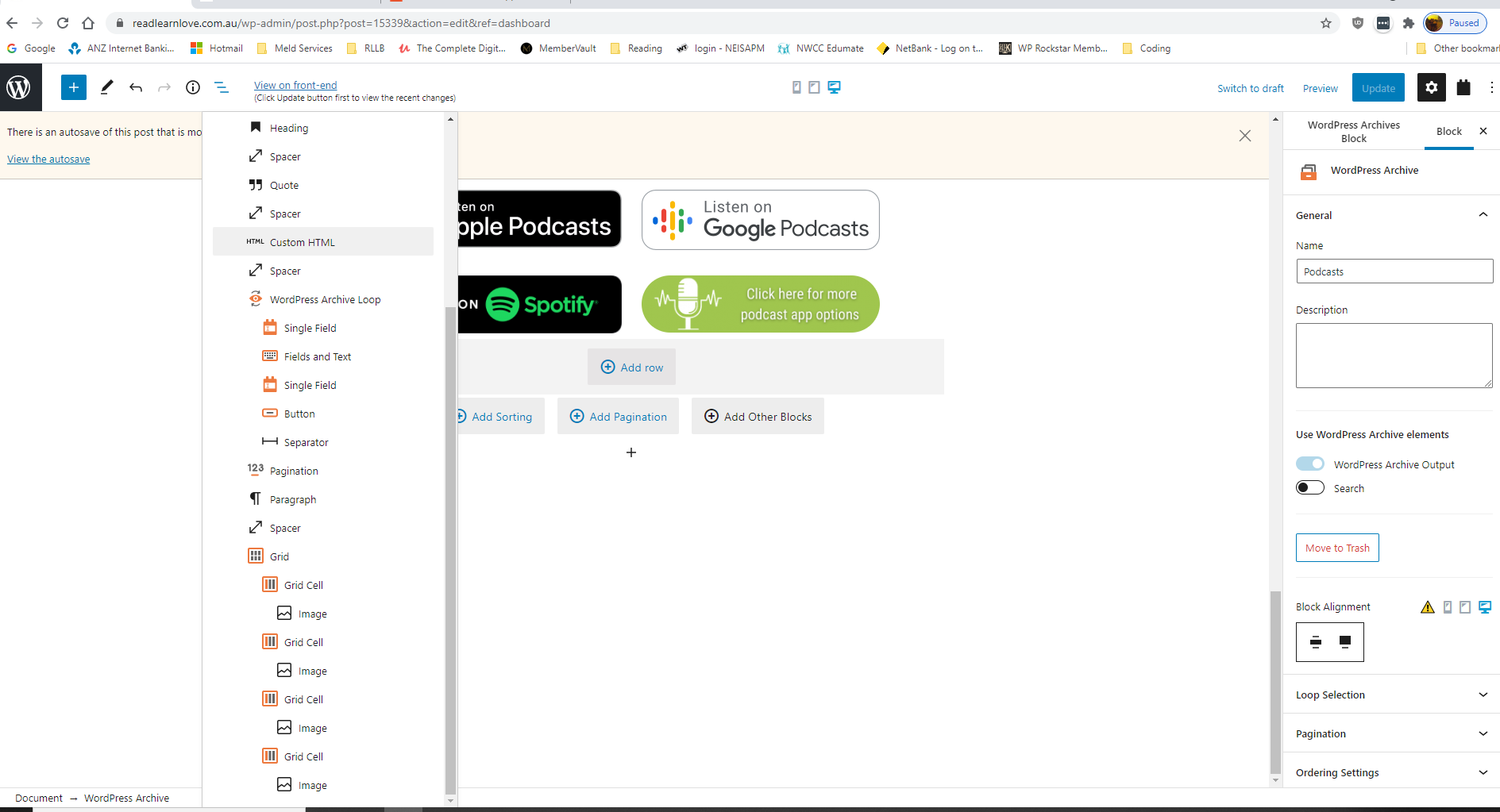This screenshot has width=1500, height=812.
Task: Open the browser extensions puzzle icon
Action: pos(1409,23)
